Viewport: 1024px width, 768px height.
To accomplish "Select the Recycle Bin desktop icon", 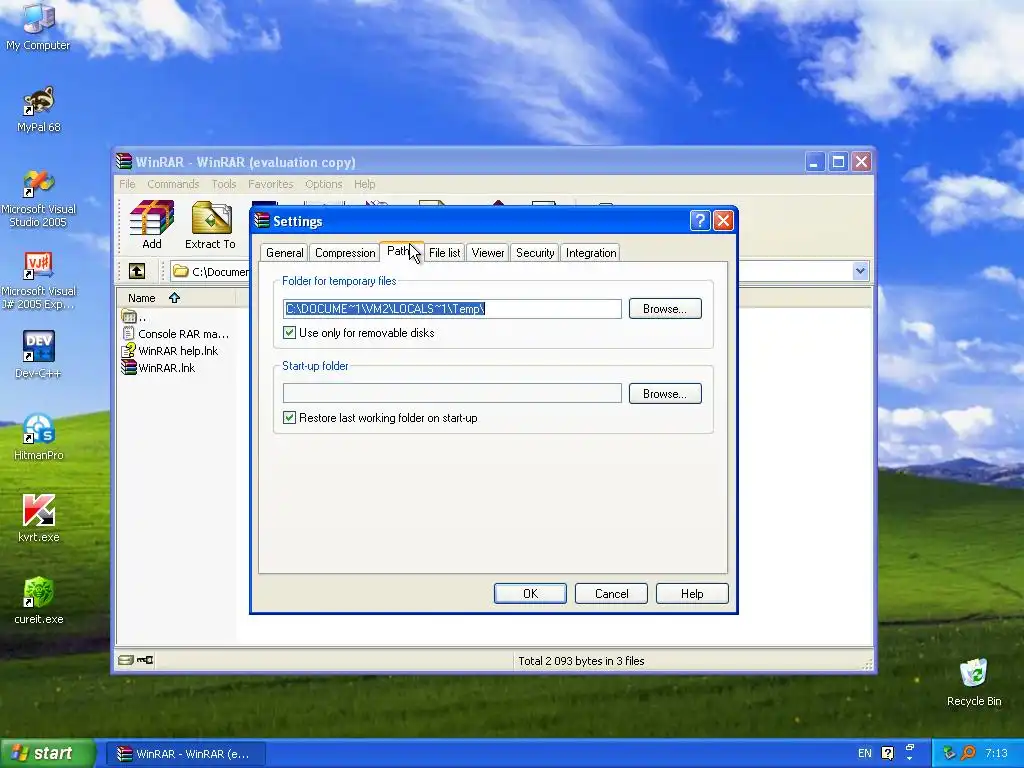I will pos(974,682).
